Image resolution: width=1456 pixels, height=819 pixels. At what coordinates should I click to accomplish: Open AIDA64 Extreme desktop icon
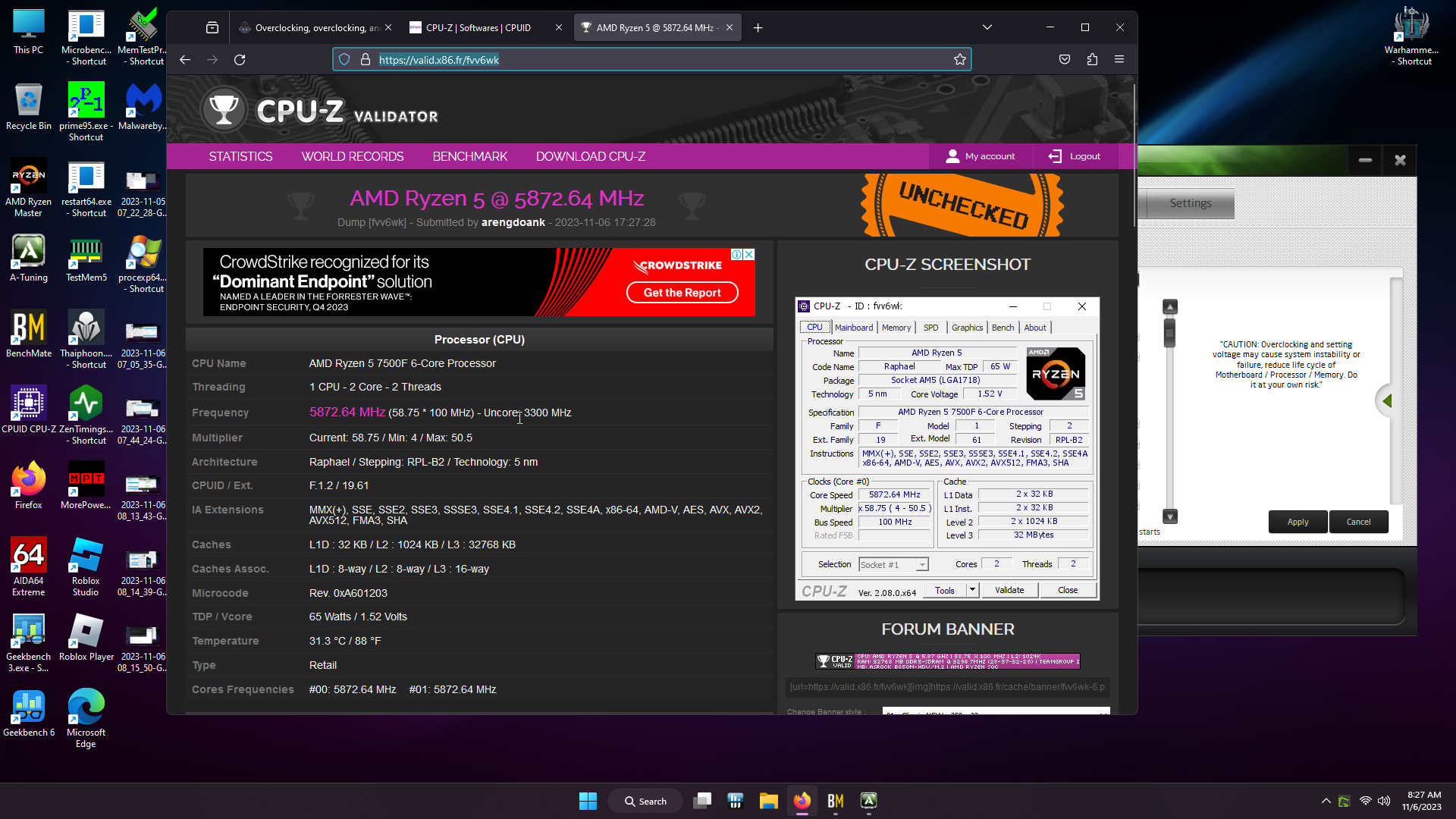pyautogui.click(x=28, y=567)
